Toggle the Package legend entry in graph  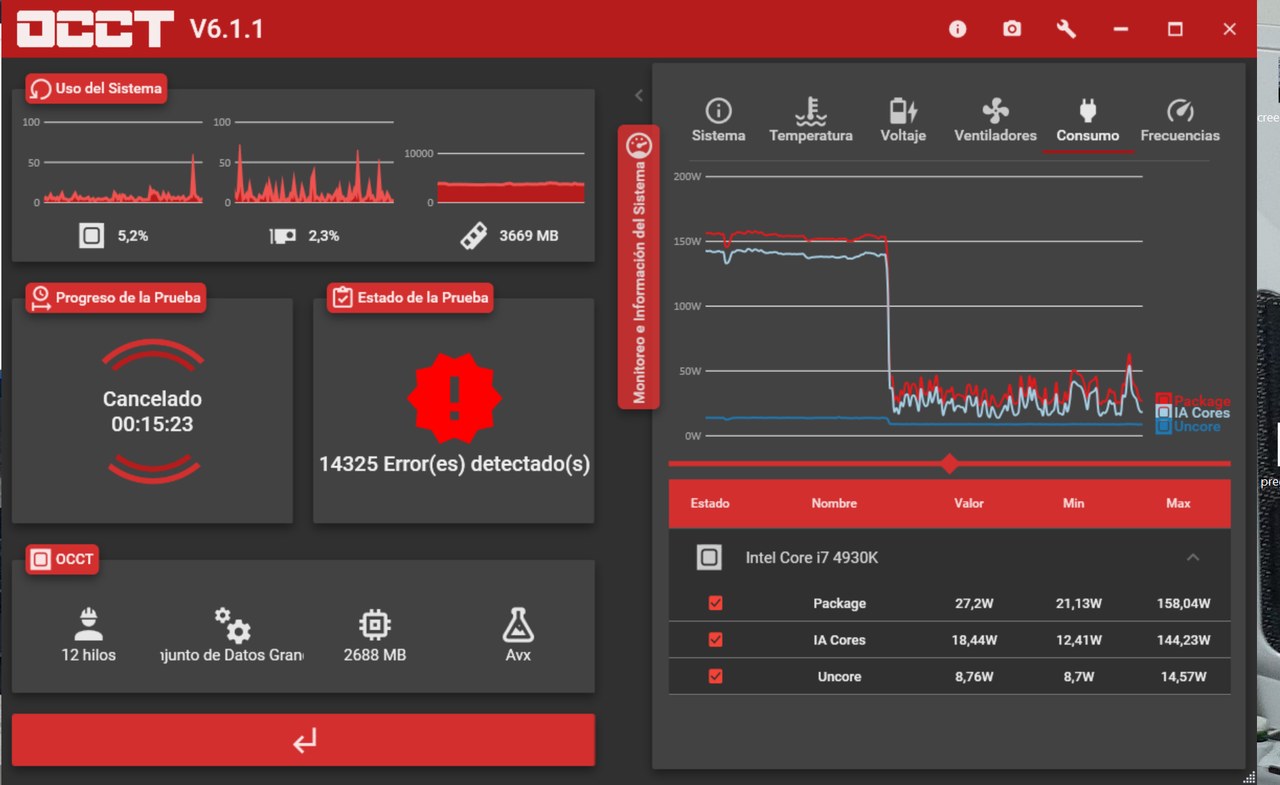(x=1193, y=401)
